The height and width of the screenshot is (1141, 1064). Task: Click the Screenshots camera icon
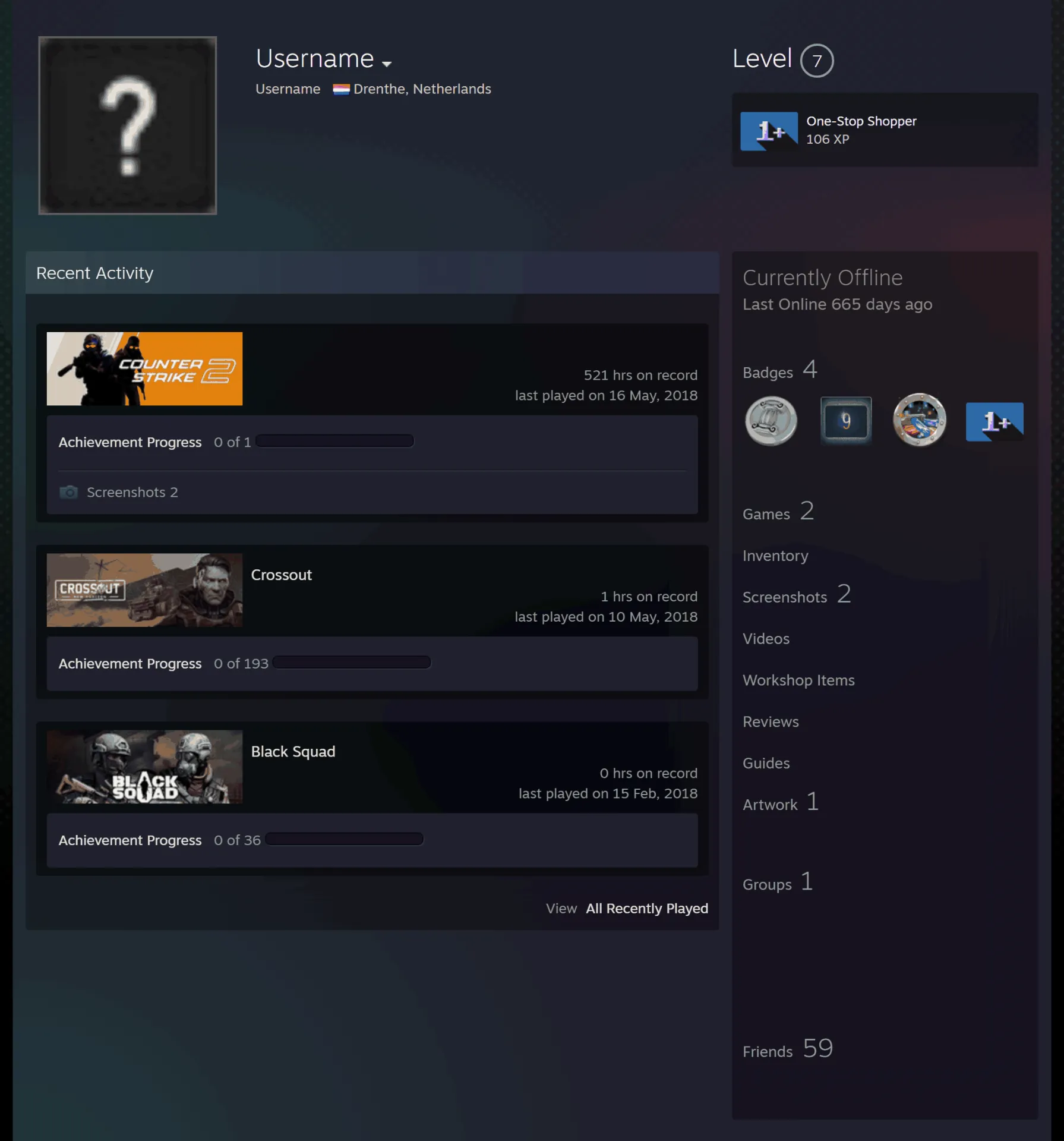click(68, 492)
